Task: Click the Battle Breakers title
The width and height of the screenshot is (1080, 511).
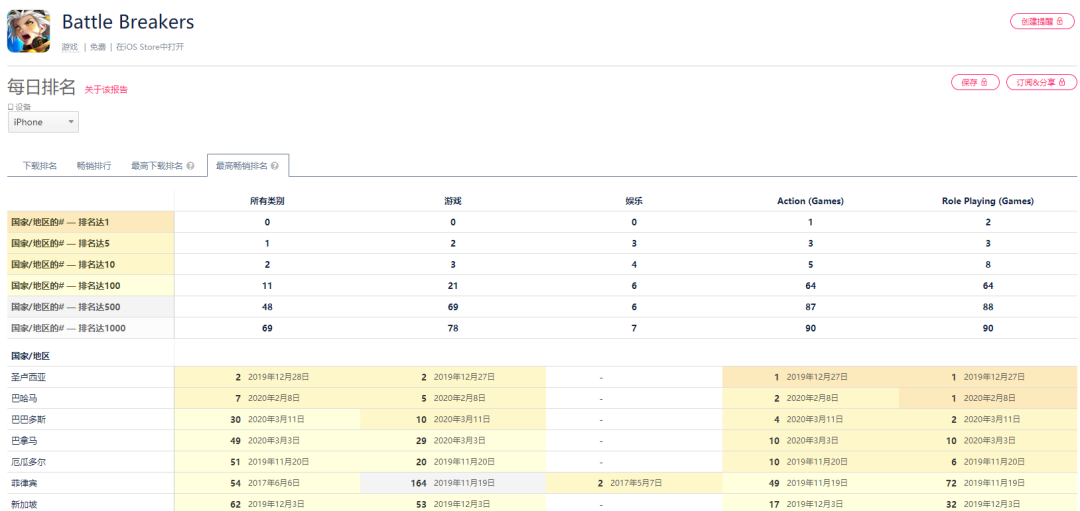Action: point(128,22)
